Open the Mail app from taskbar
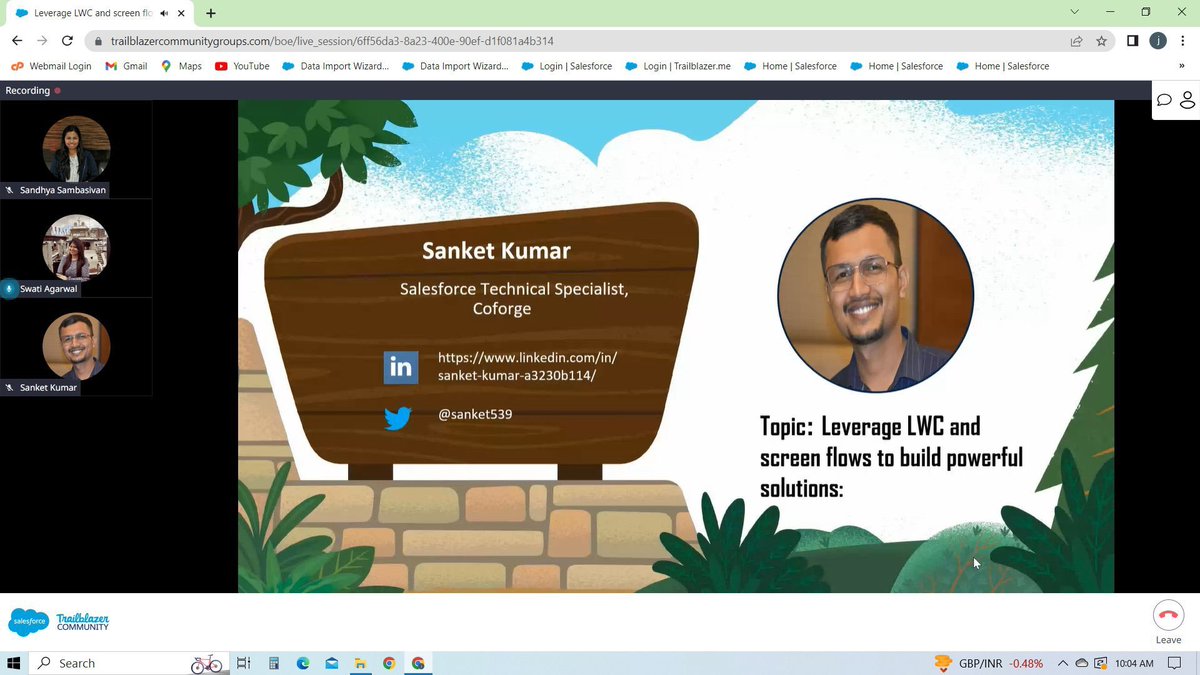This screenshot has height=675, width=1200. [331, 663]
